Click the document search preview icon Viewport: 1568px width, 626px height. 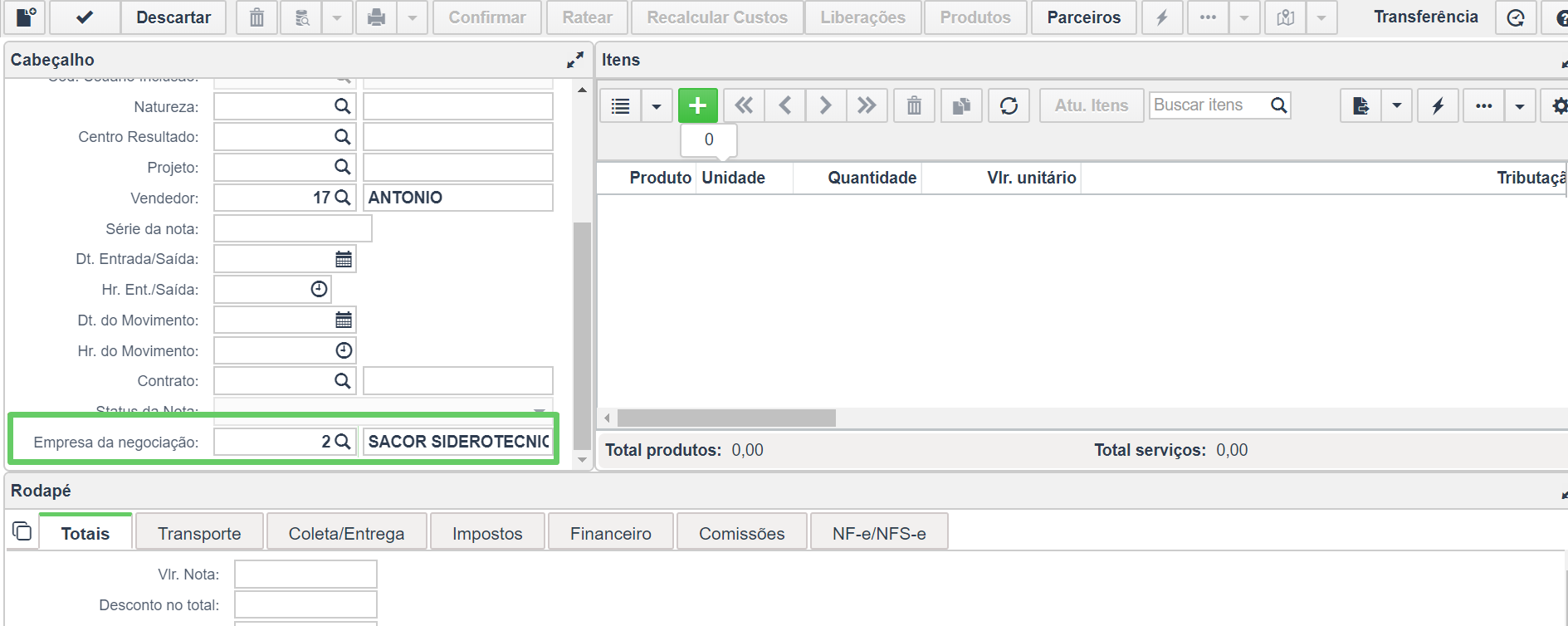click(x=302, y=17)
